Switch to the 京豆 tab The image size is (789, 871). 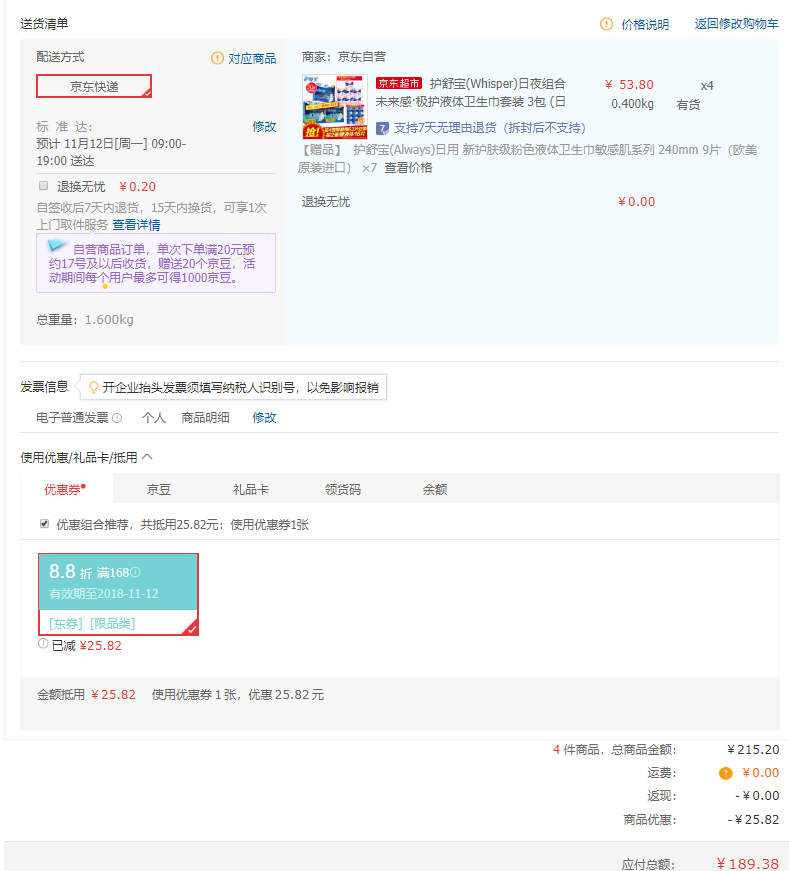[x=159, y=489]
